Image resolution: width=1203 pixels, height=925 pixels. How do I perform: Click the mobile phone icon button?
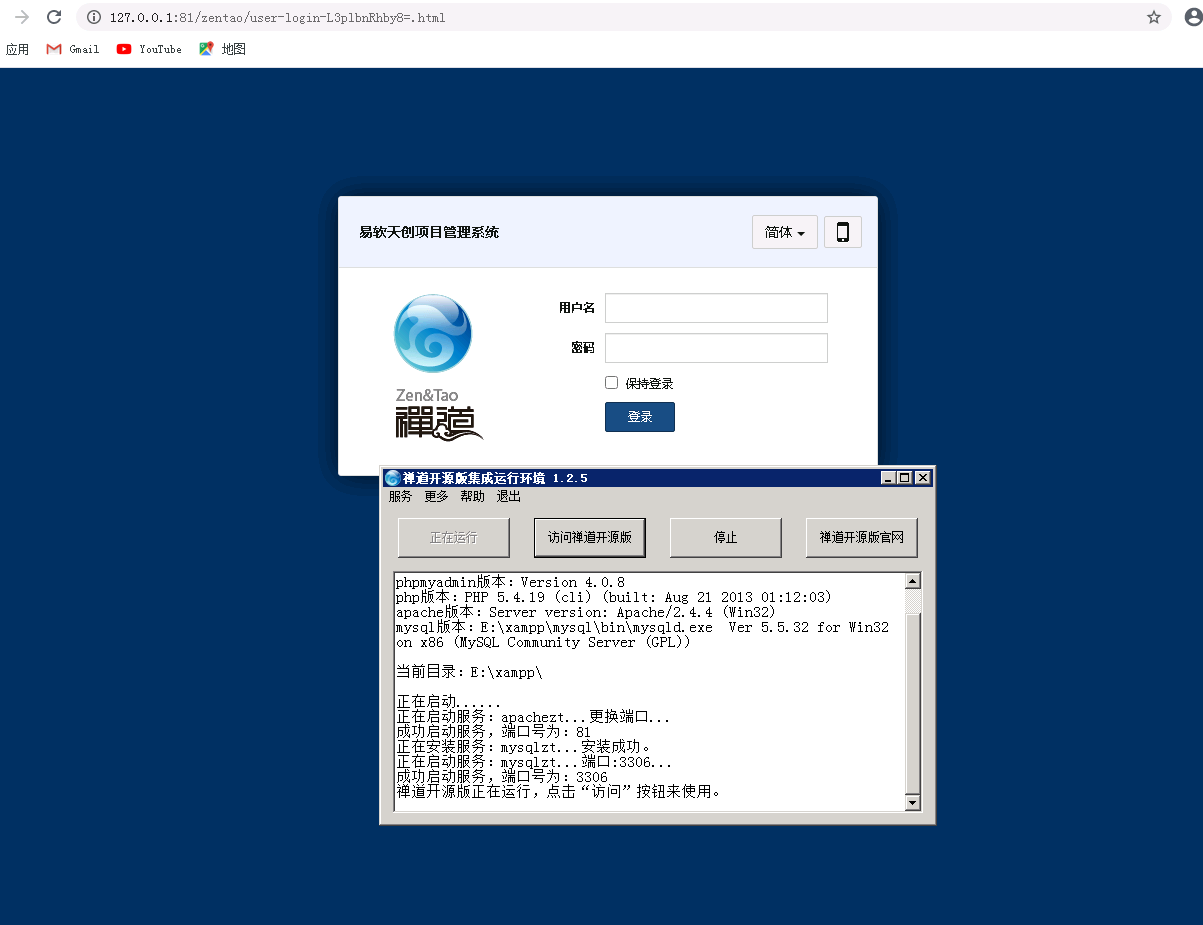point(842,232)
